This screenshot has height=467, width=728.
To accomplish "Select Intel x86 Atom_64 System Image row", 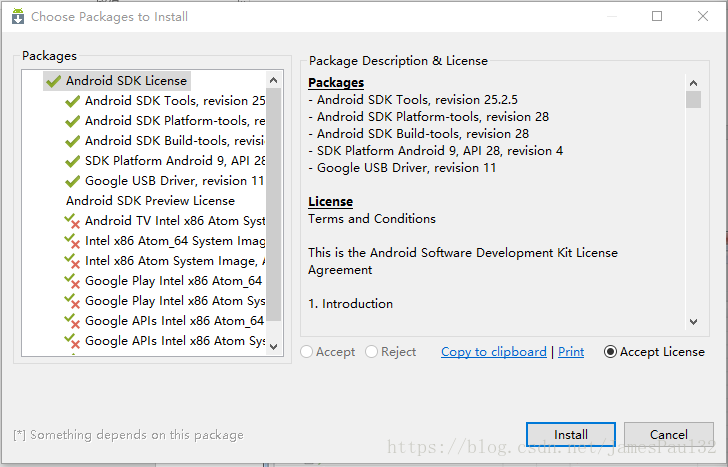I will (165, 240).
